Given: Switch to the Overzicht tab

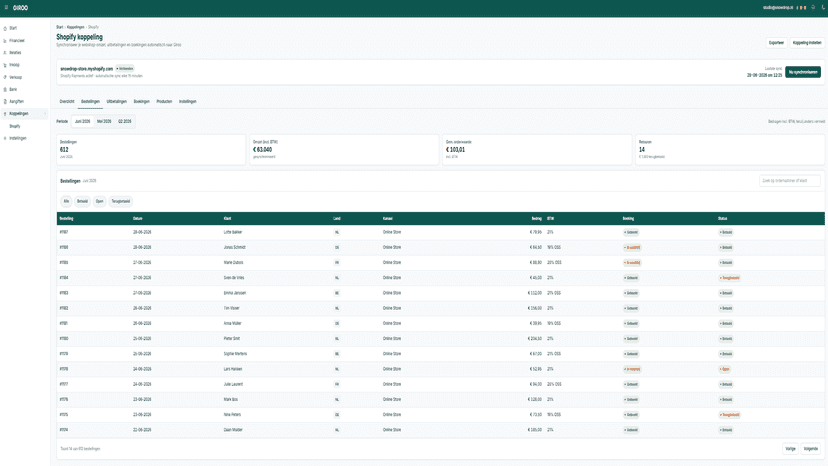Looking at the screenshot, I should pos(67,101).
